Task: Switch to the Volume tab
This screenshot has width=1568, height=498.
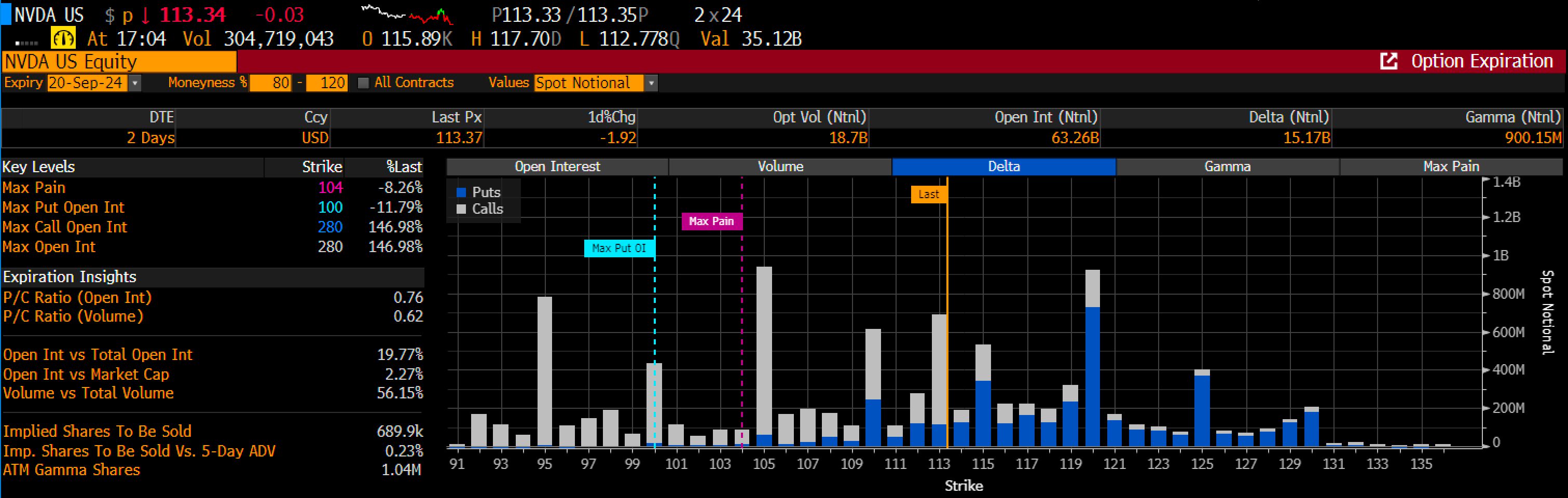Action: (x=780, y=166)
